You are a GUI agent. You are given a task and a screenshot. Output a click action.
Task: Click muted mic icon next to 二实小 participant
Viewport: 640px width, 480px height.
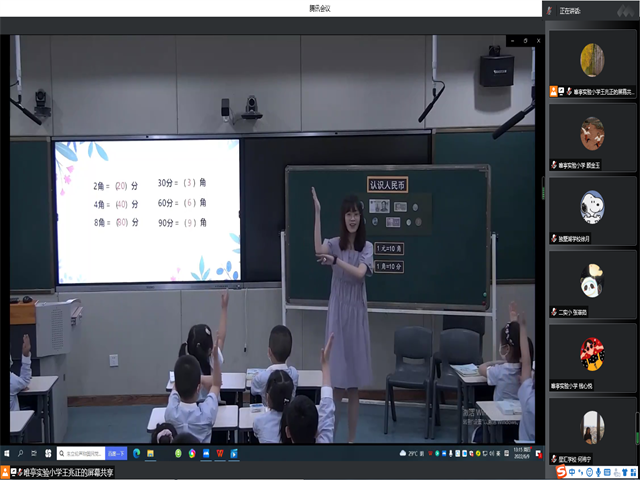coord(554,312)
